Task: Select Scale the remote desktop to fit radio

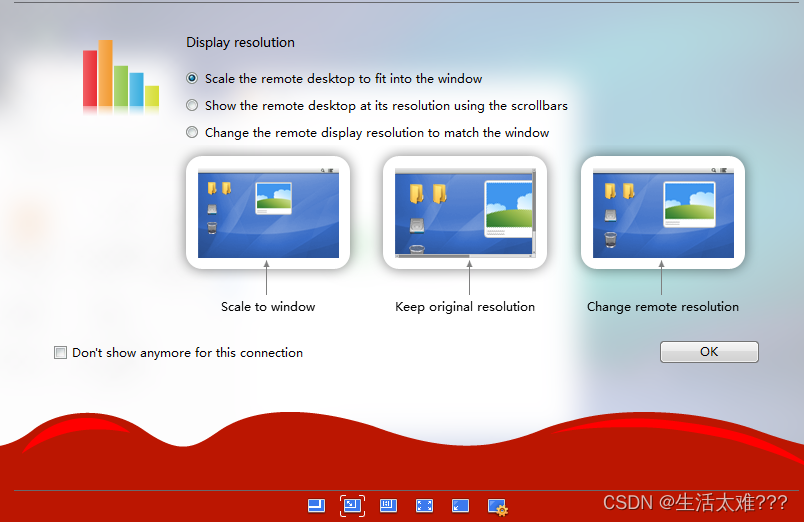Action: tap(192, 78)
